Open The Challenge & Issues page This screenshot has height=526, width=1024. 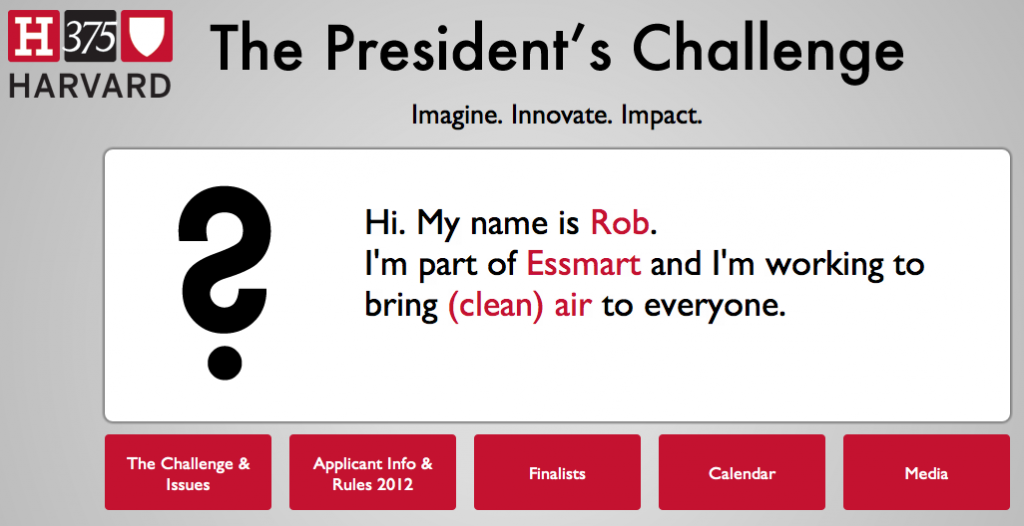[188, 472]
